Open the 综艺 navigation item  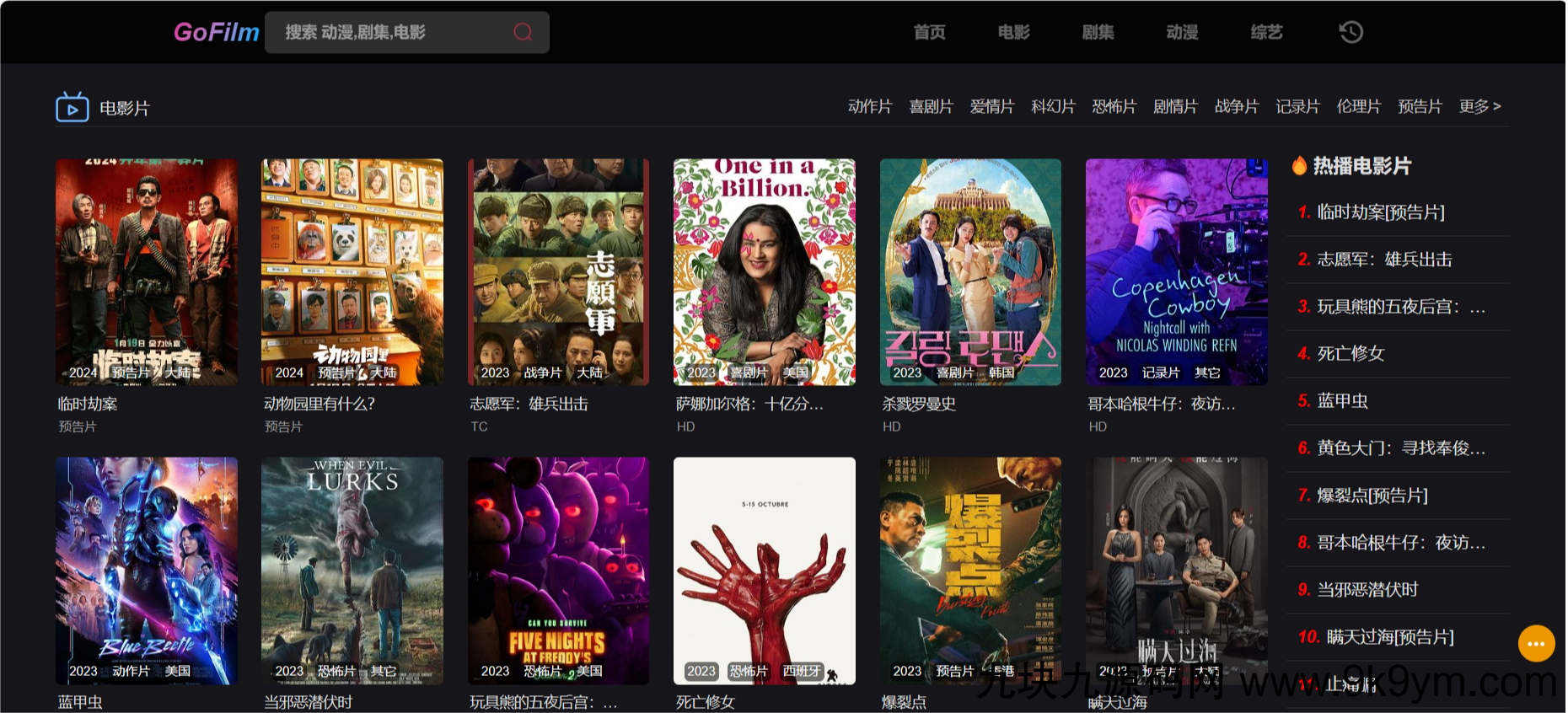pyautogui.click(x=1267, y=32)
